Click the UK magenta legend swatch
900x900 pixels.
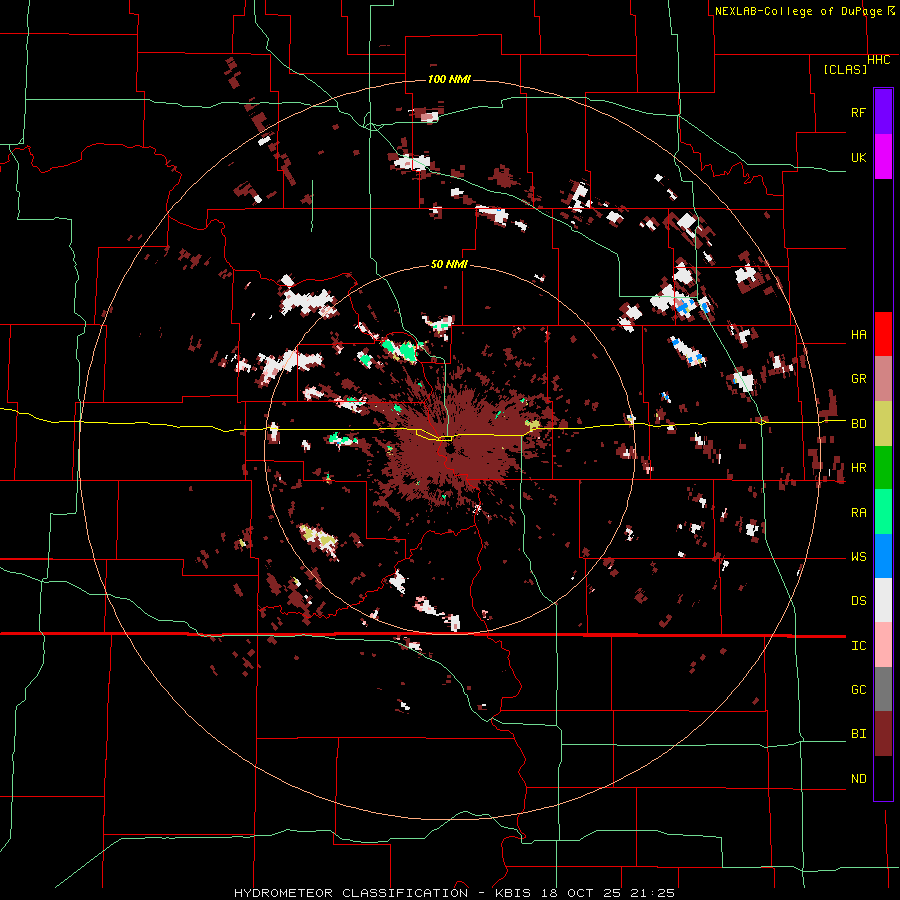(x=883, y=157)
